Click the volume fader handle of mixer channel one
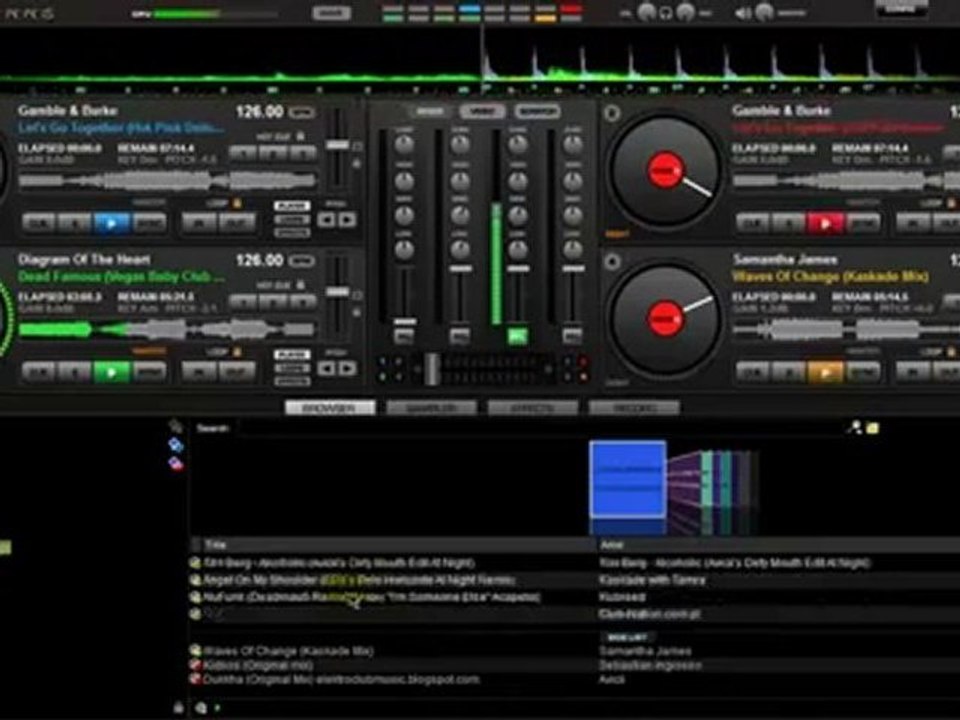Screen dimensions: 960x720 [x=405, y=321]
